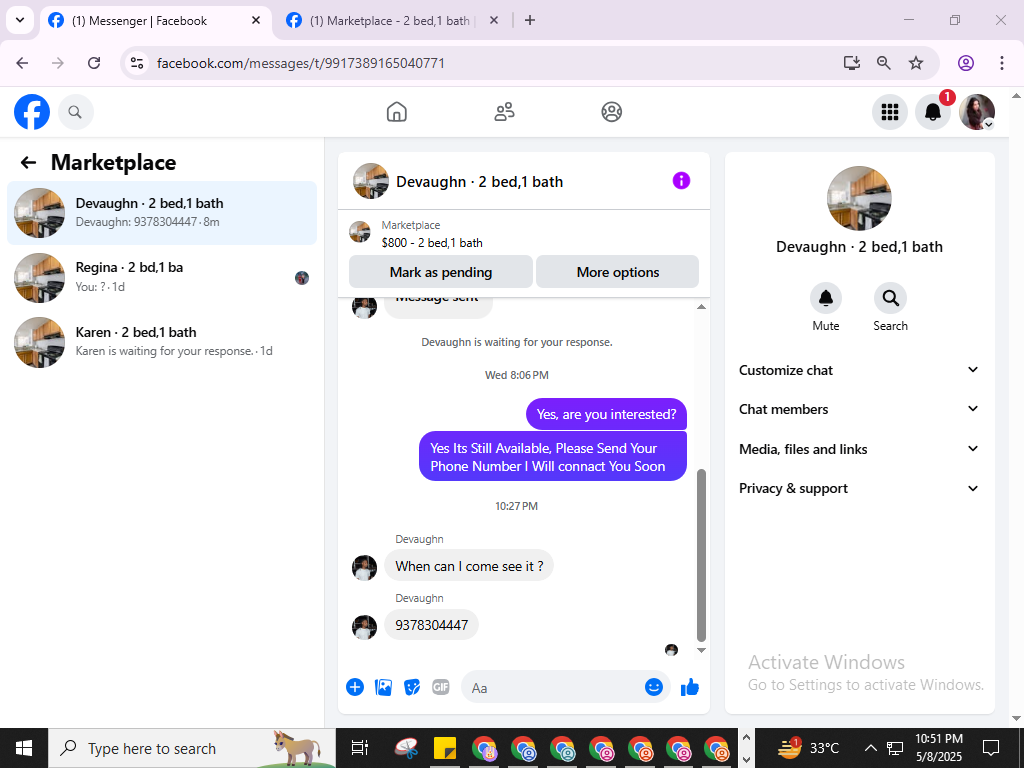1024x768 pixels.
Task: Click install app icon in address bar
Action: 852,63
